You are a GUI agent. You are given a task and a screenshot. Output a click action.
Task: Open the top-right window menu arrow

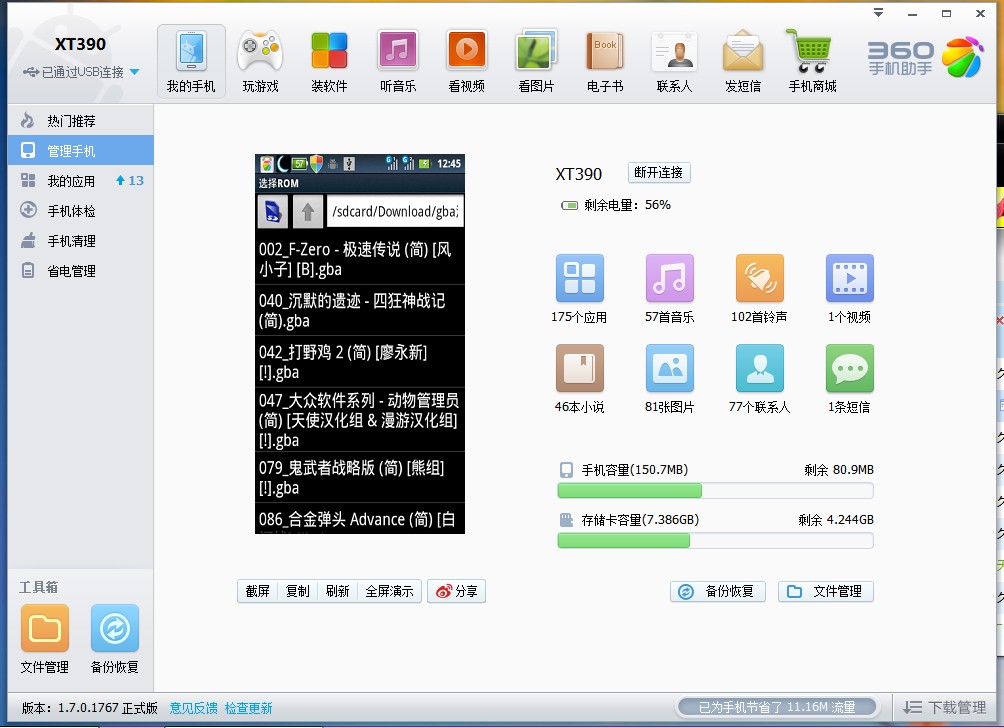coord(878,13)
